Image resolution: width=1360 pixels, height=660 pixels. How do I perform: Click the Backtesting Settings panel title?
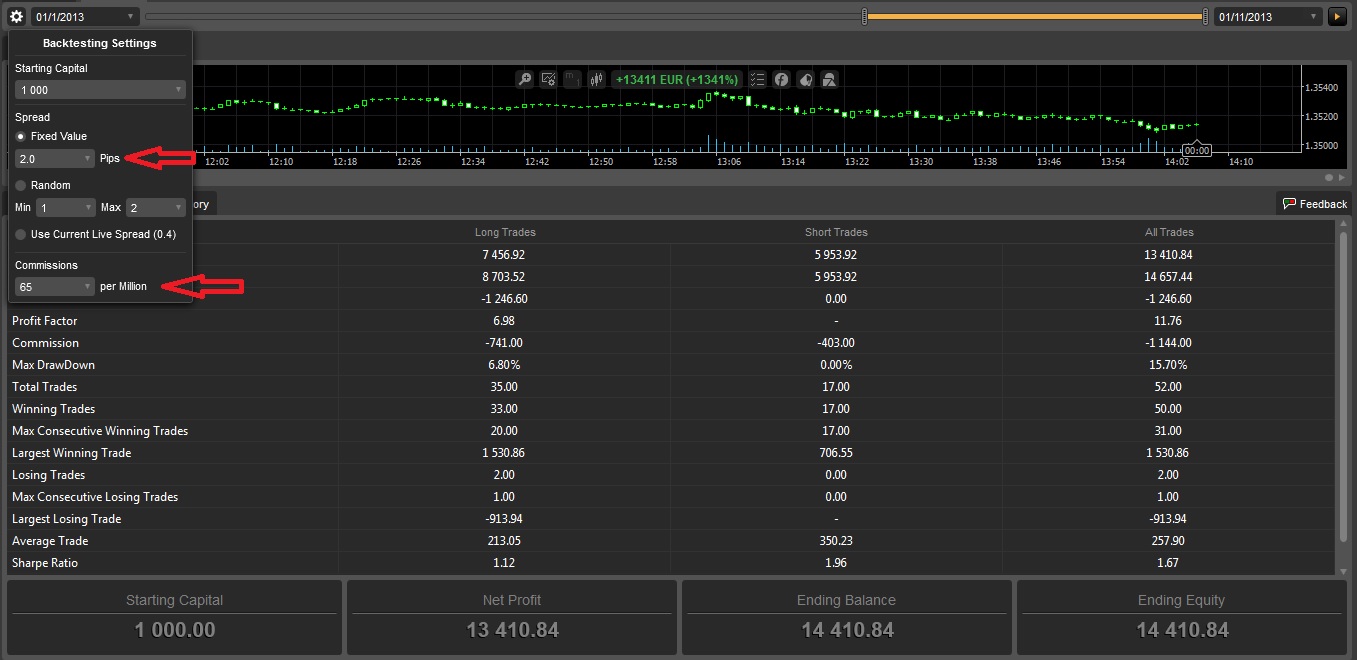point(100,44)
